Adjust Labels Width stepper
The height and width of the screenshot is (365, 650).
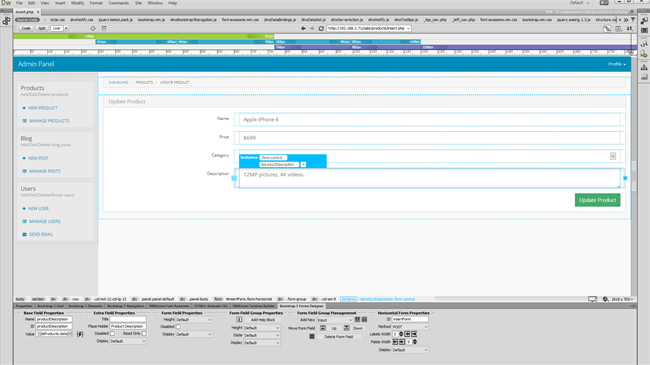coord(401,334)
